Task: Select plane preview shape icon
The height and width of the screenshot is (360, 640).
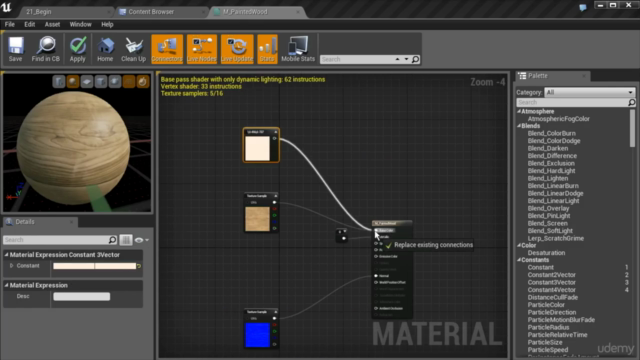Action: tap(87, 82)
